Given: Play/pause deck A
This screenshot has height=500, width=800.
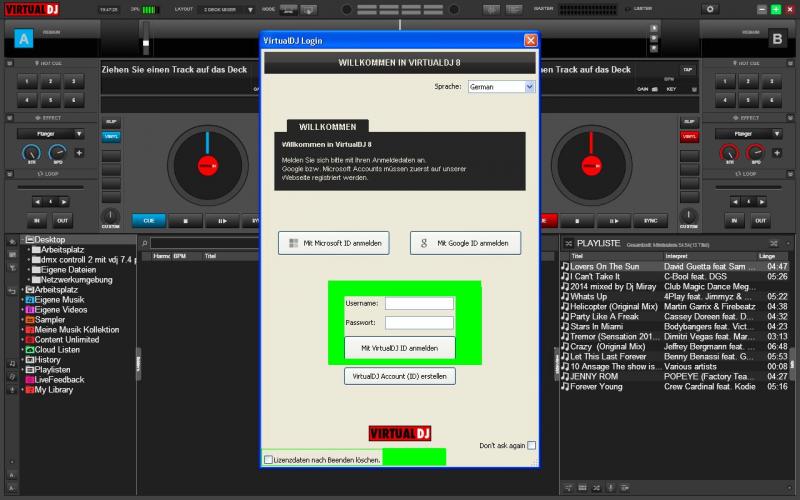Looking at the screenshot, I should click(222, 221).
